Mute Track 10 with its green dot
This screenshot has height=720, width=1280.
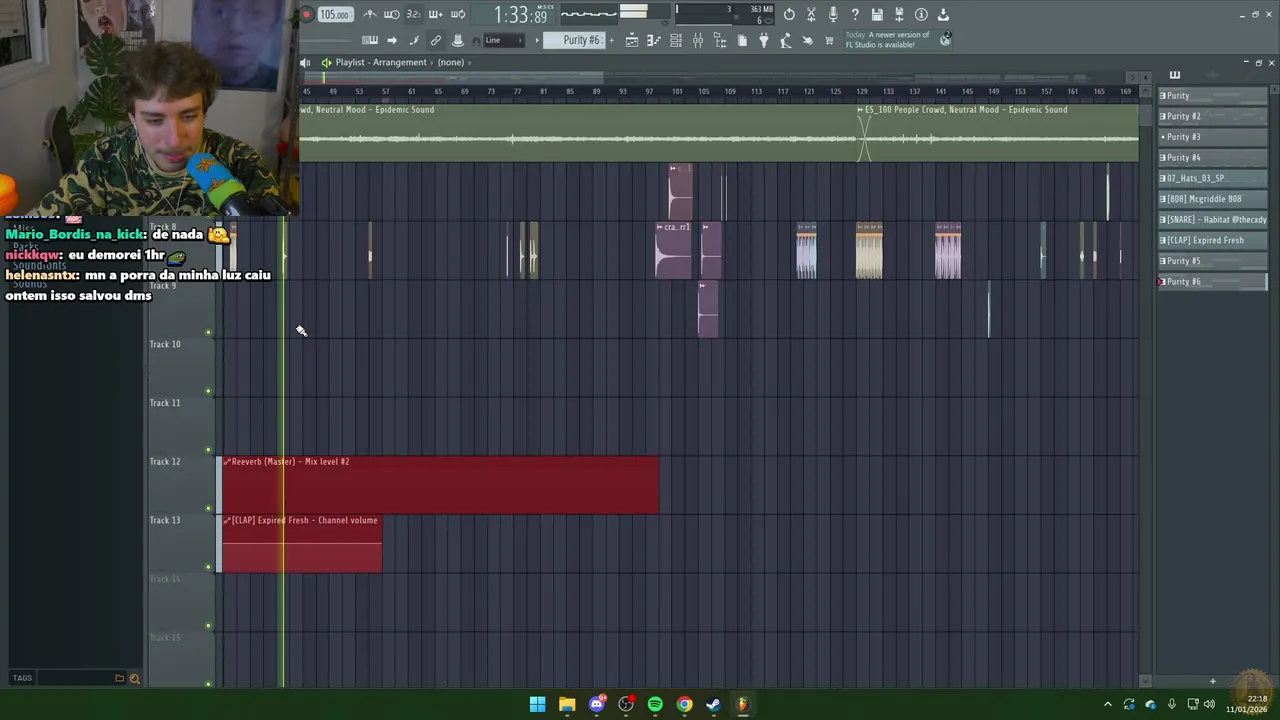tap(209, 391)
